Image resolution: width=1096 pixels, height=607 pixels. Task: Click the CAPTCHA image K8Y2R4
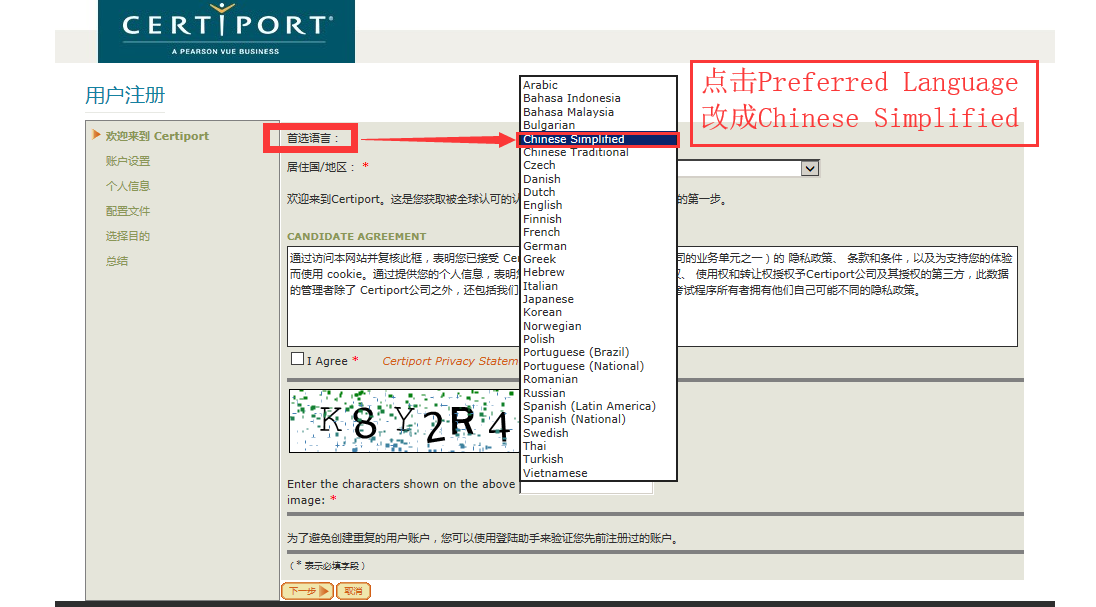(404, 421)
